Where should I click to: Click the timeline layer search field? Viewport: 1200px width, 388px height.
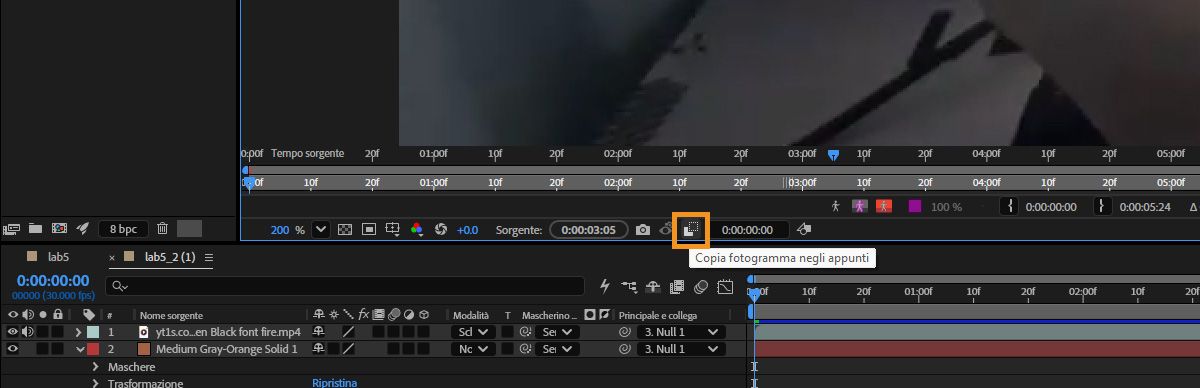pos(346,286)
